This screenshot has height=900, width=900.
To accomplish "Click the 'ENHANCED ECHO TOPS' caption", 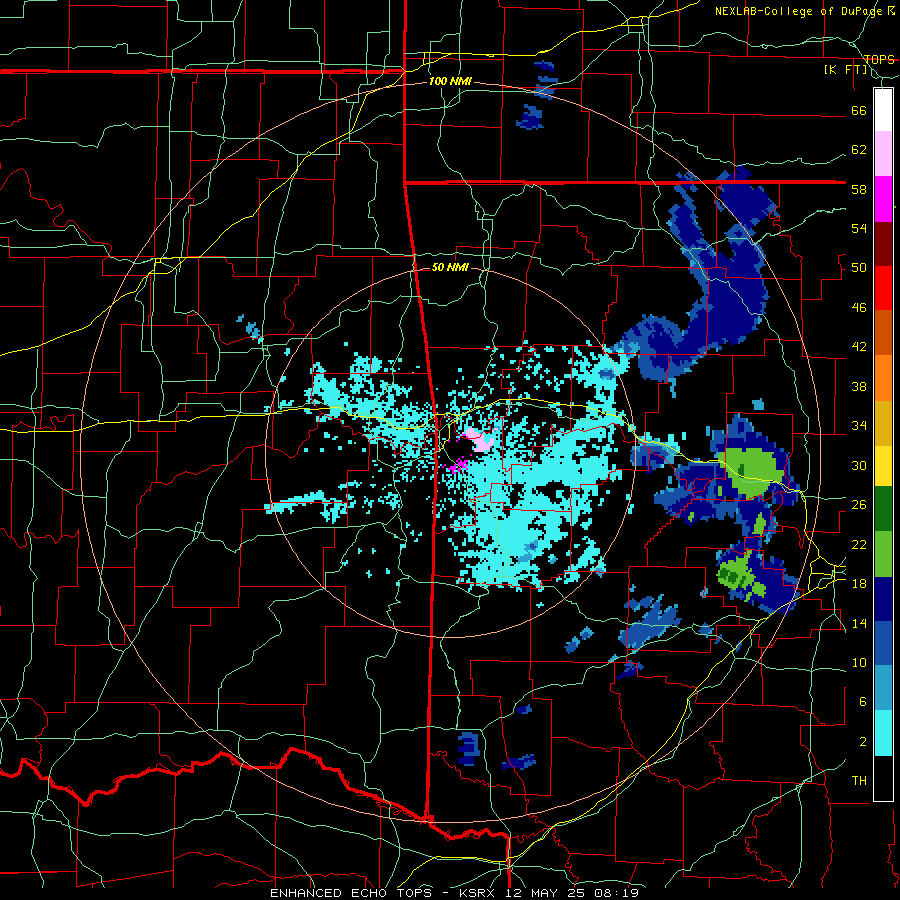I will tap(352, 893).
